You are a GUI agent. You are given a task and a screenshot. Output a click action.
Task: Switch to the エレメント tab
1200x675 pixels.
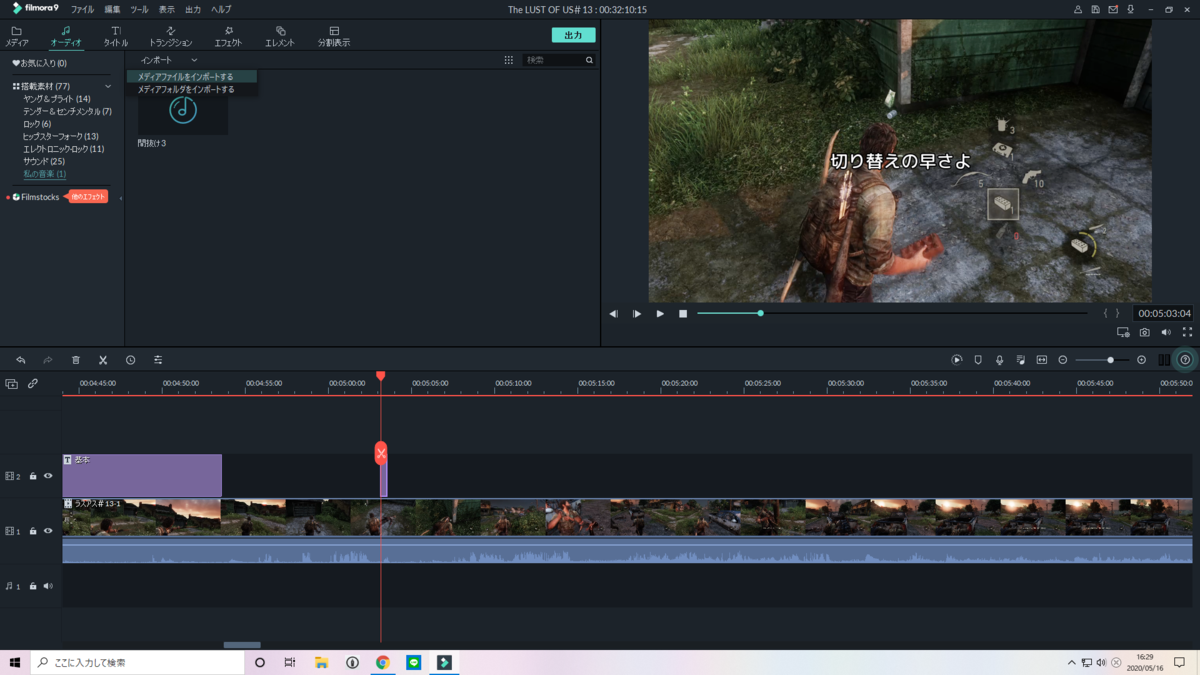click(280, 37)
